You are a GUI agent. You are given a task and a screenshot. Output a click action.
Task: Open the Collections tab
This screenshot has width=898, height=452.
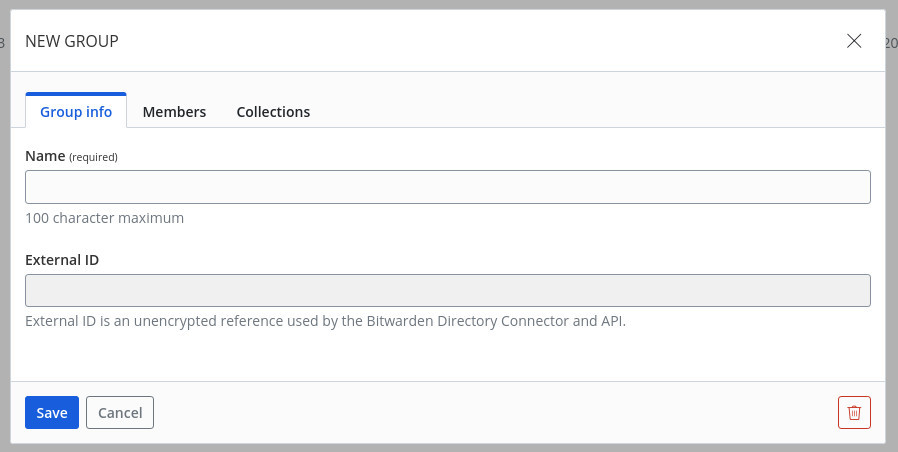click(273, 112)
